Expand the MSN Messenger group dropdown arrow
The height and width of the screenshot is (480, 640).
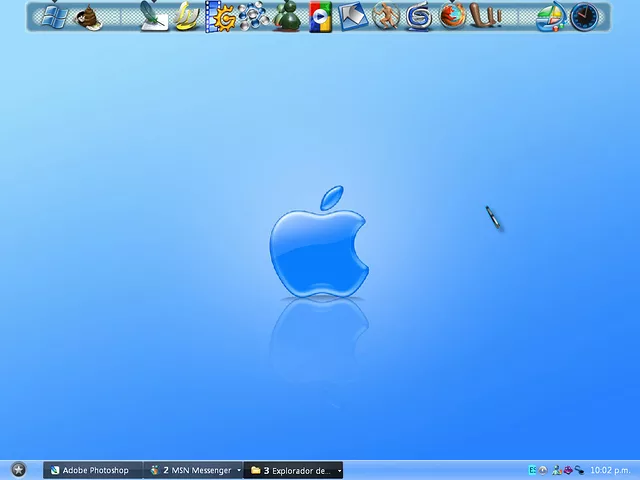pos(239,470)
